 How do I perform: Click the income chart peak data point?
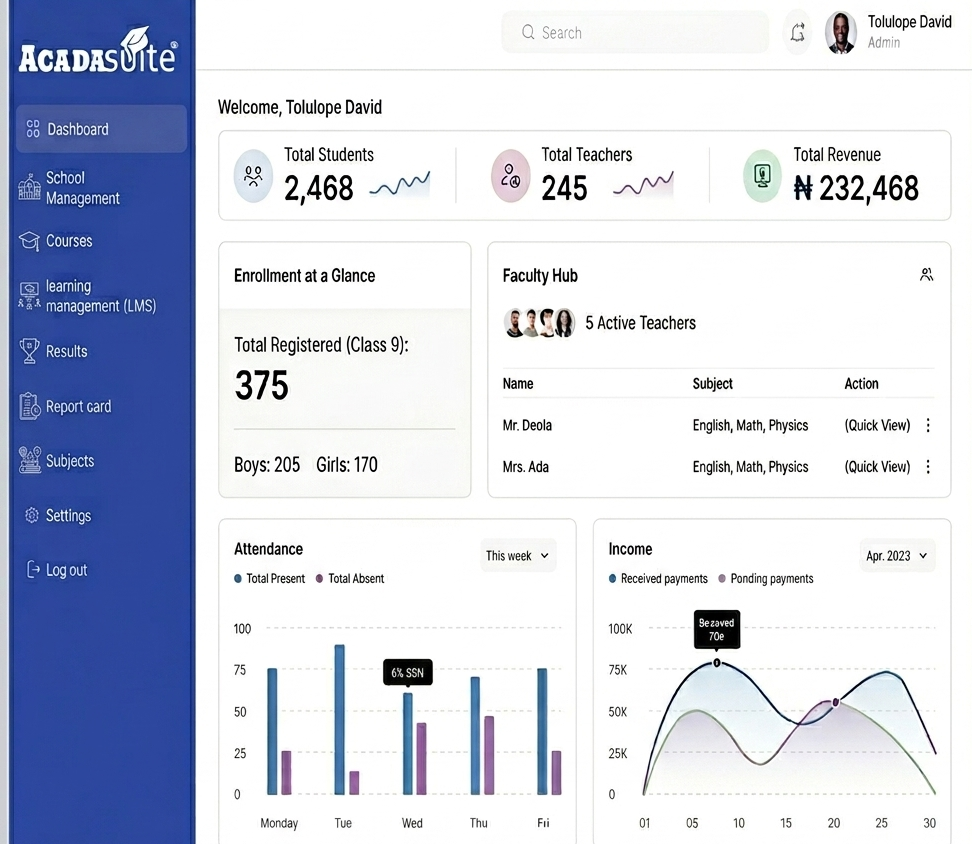click(x=716, y=663)
